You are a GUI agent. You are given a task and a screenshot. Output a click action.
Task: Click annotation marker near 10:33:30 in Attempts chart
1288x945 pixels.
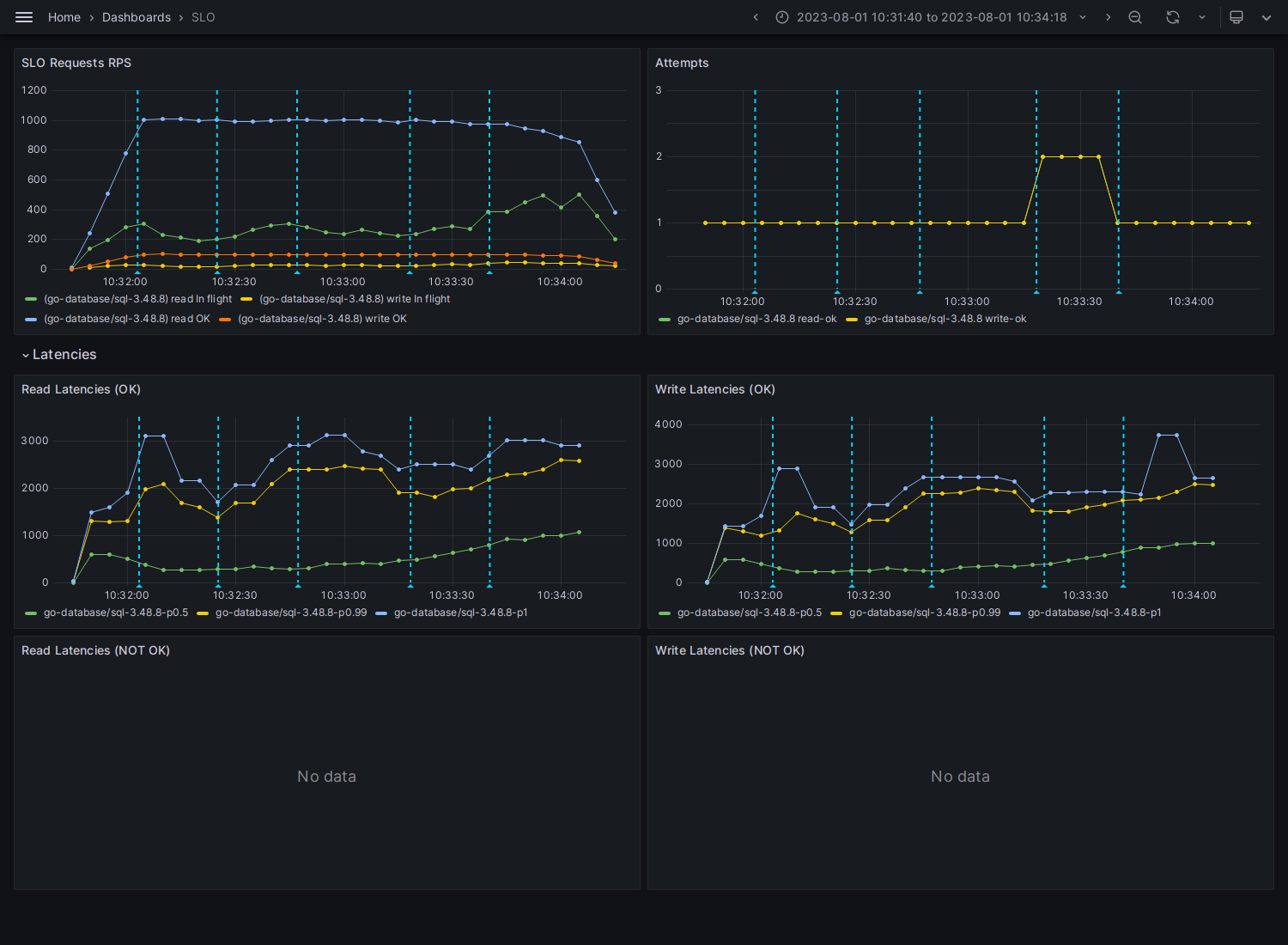(1036, 292)
